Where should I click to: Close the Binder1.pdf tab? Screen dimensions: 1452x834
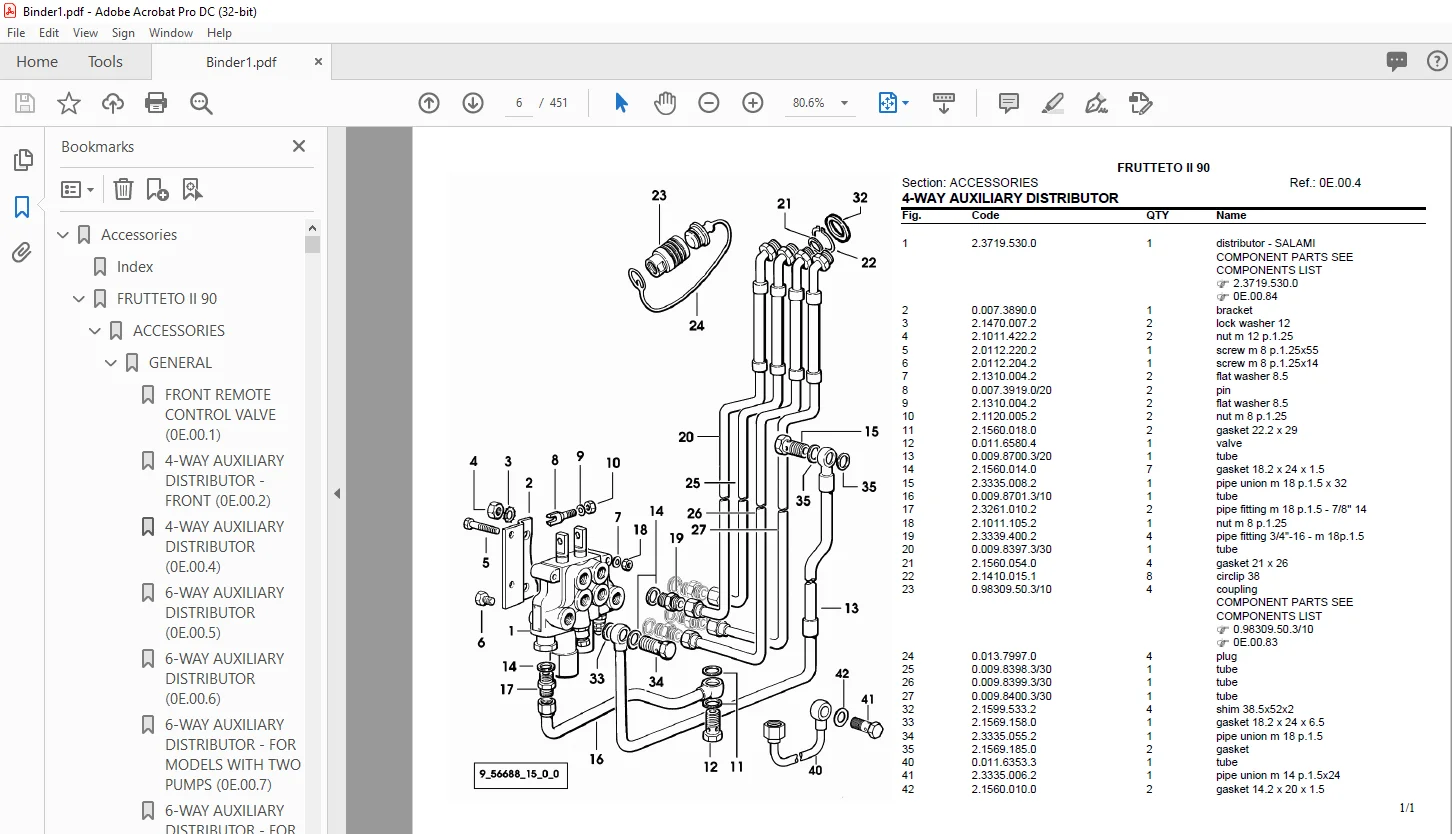point(319,62)
